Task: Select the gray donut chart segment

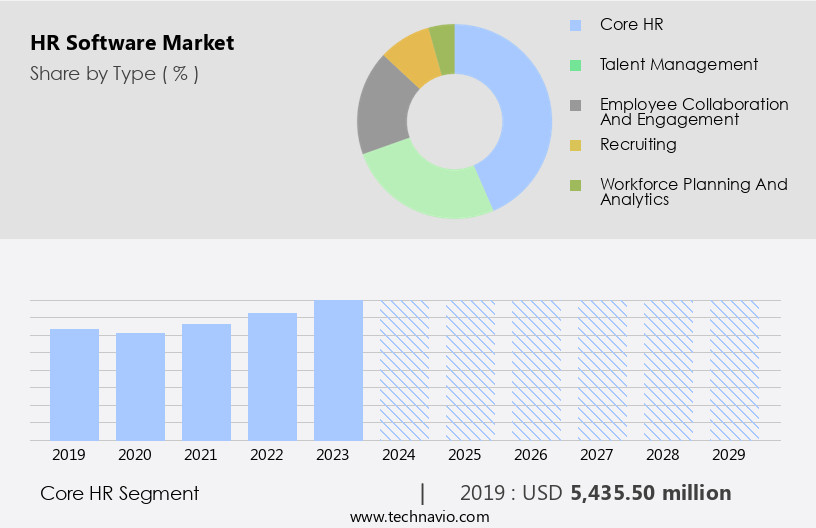Action: coord(382,110)
